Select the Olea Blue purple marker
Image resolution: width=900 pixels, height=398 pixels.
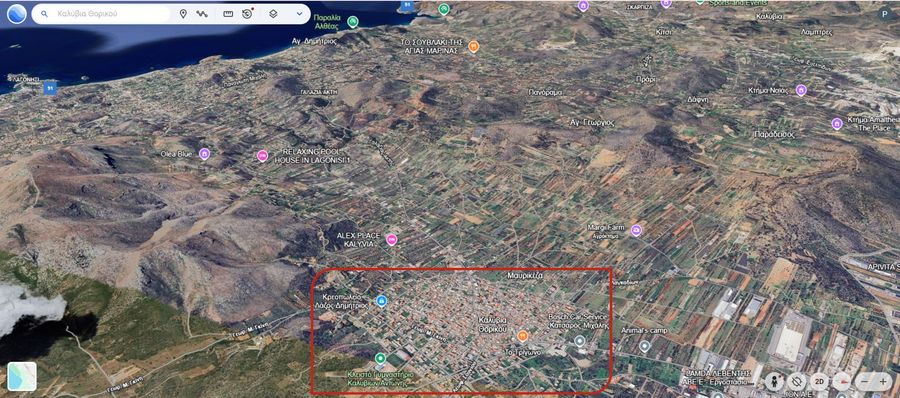[204, 154]
